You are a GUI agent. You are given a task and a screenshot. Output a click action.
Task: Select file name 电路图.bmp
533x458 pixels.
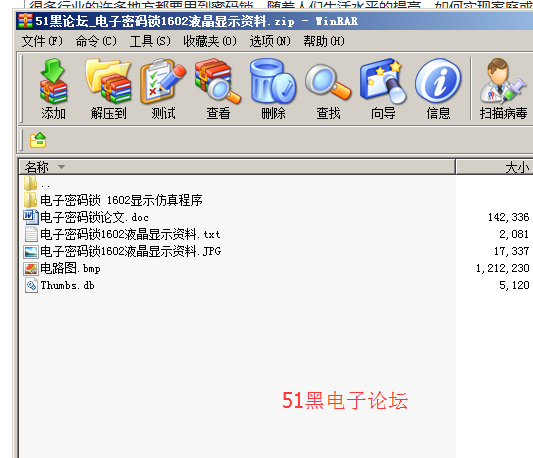(x=70, y=268)
